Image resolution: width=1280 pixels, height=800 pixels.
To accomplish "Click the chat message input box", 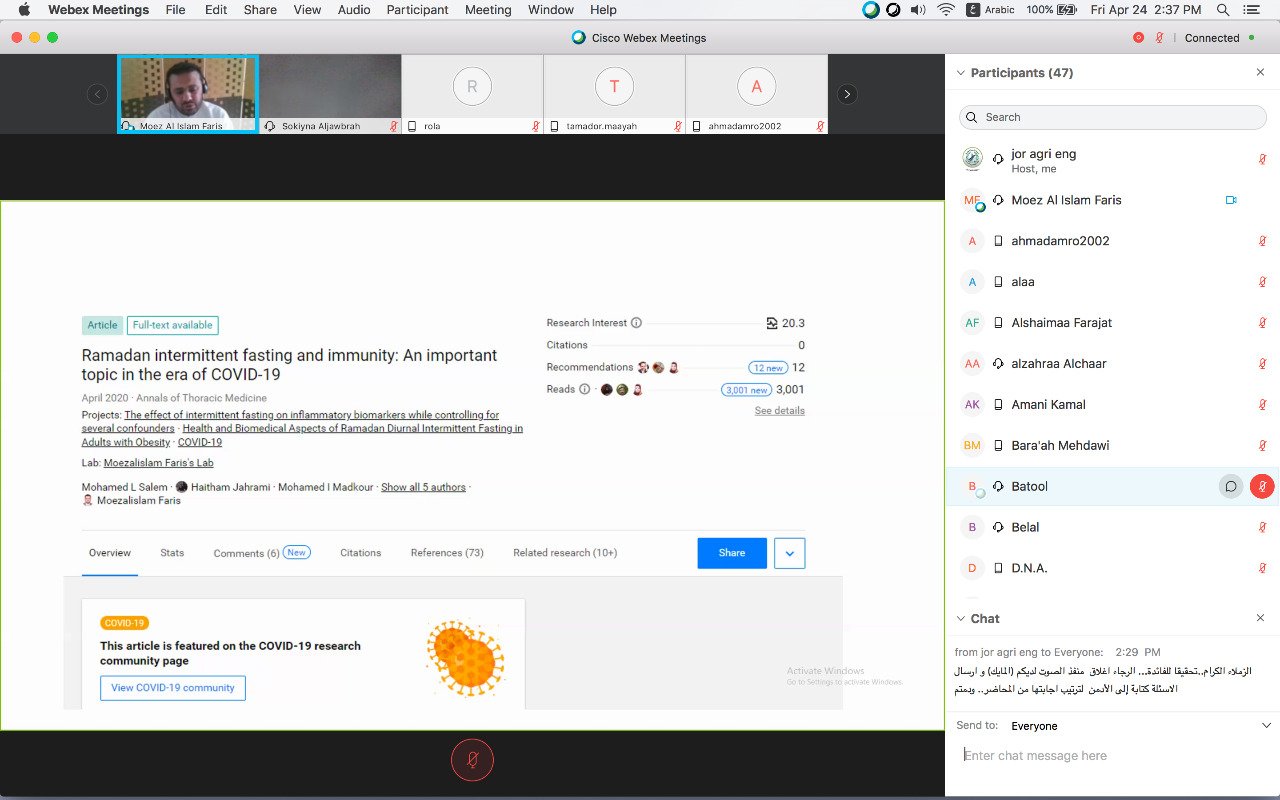I will coord(1110,756).
